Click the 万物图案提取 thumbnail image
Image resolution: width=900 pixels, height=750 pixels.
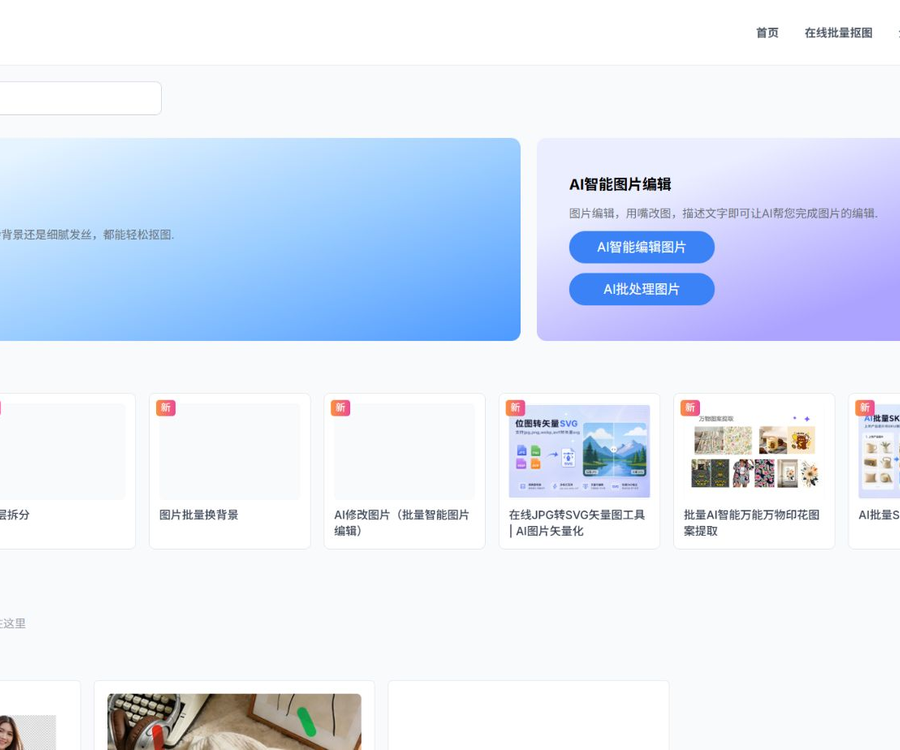754,451
